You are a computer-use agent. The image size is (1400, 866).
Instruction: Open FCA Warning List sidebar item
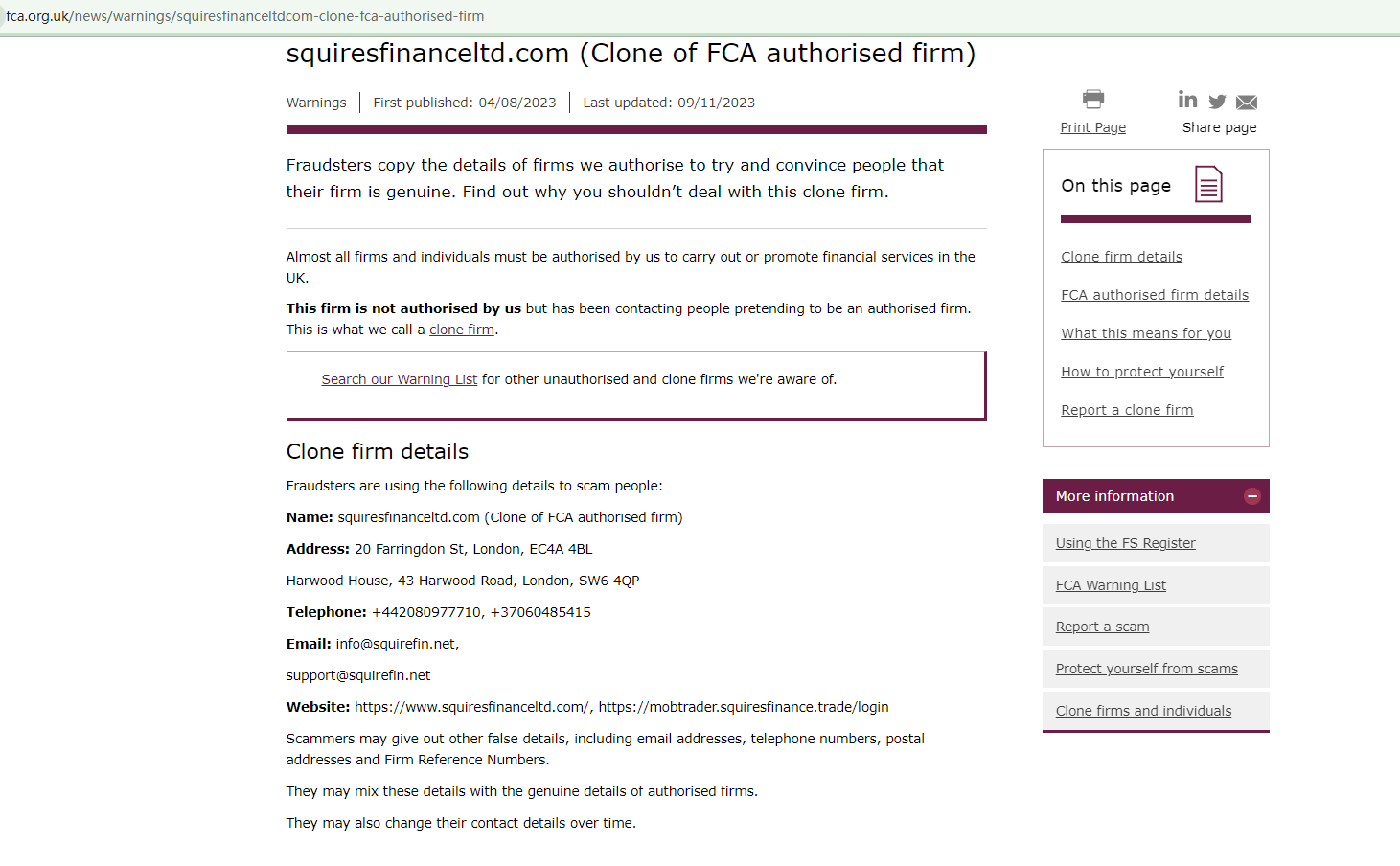tap(1111, 585)
